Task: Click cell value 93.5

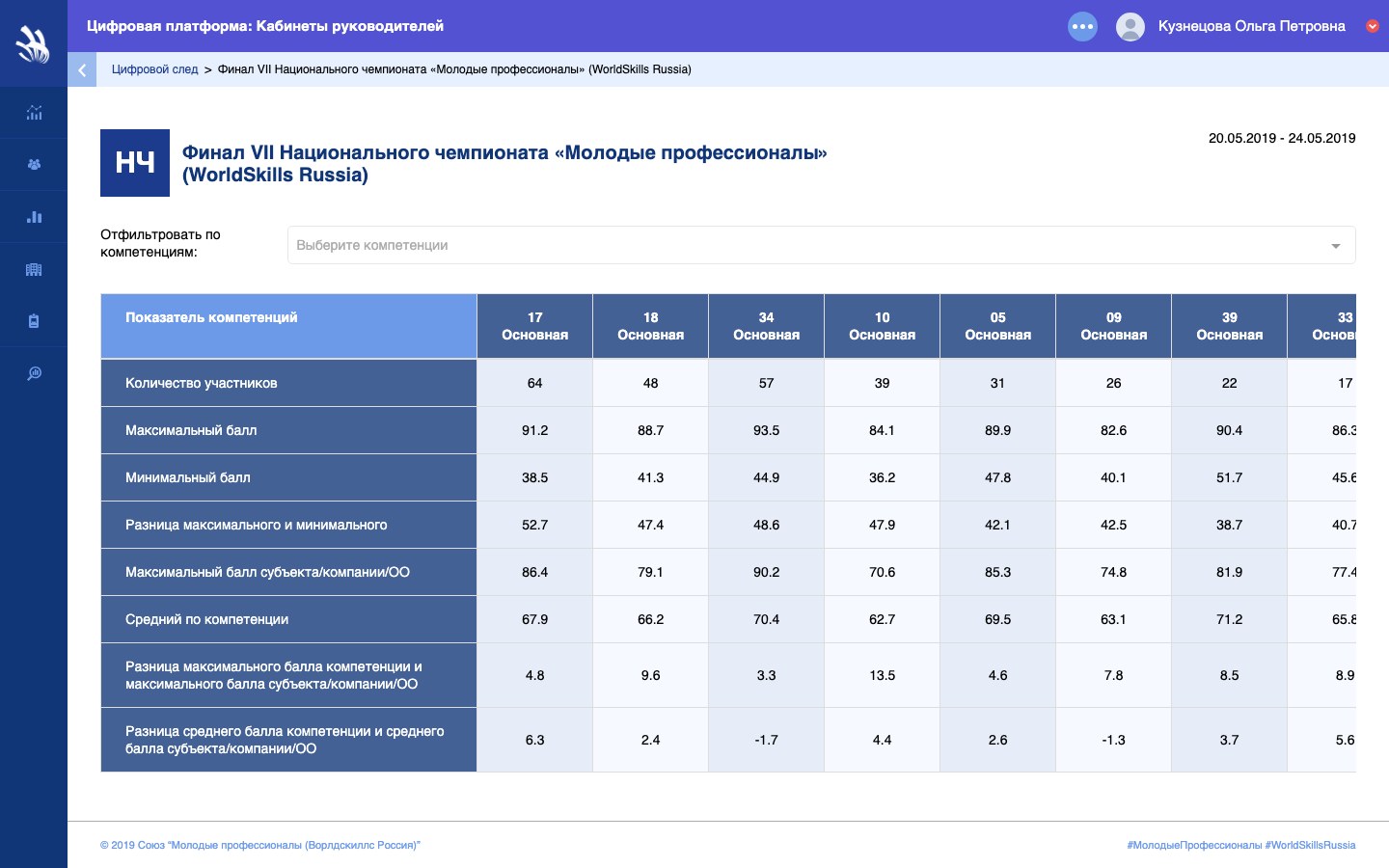Action: click(x=766, y=430)
